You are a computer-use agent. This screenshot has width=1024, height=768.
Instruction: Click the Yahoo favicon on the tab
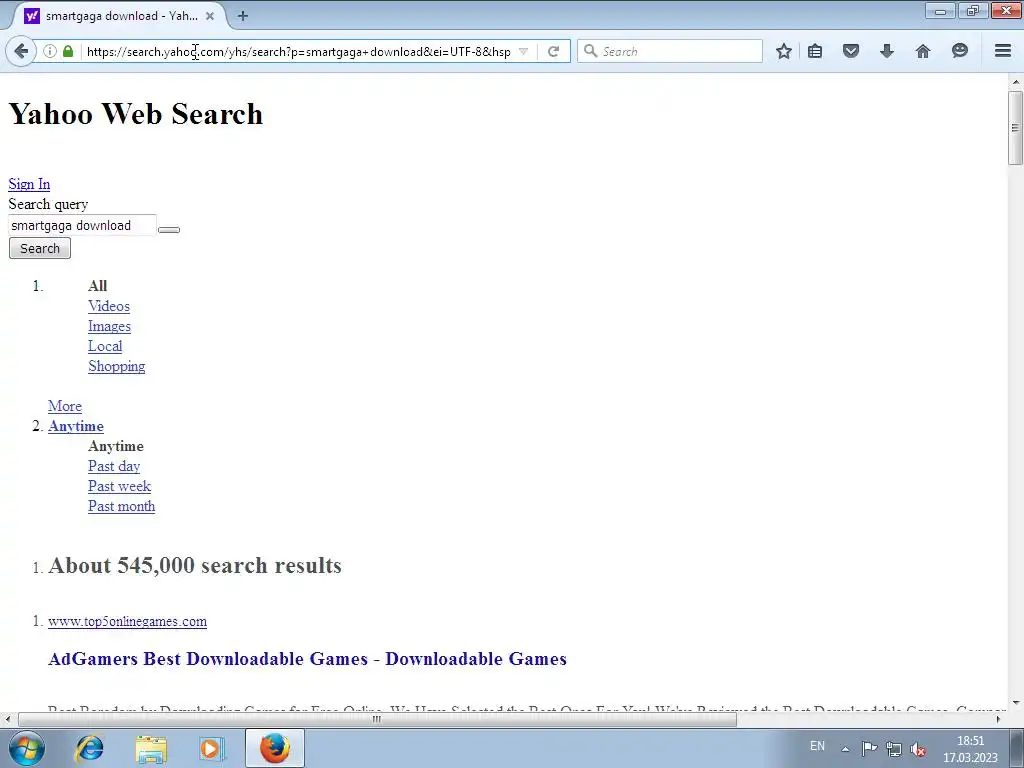[31, 16]
